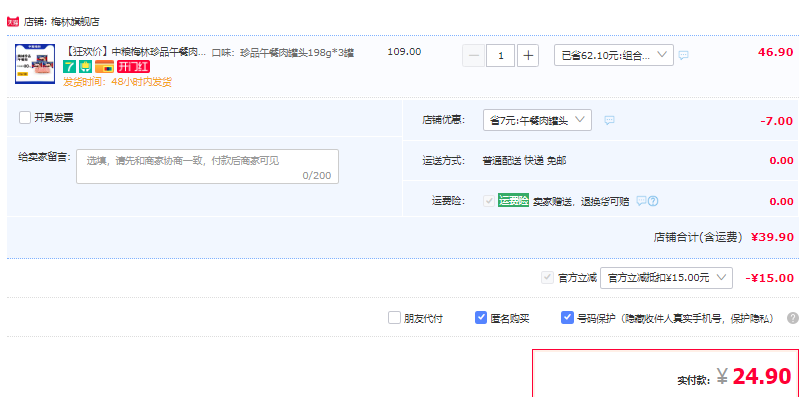Enable the 开具发票 invoice checkbox
This screenshot has width=809, height=397.
point(25,118)
